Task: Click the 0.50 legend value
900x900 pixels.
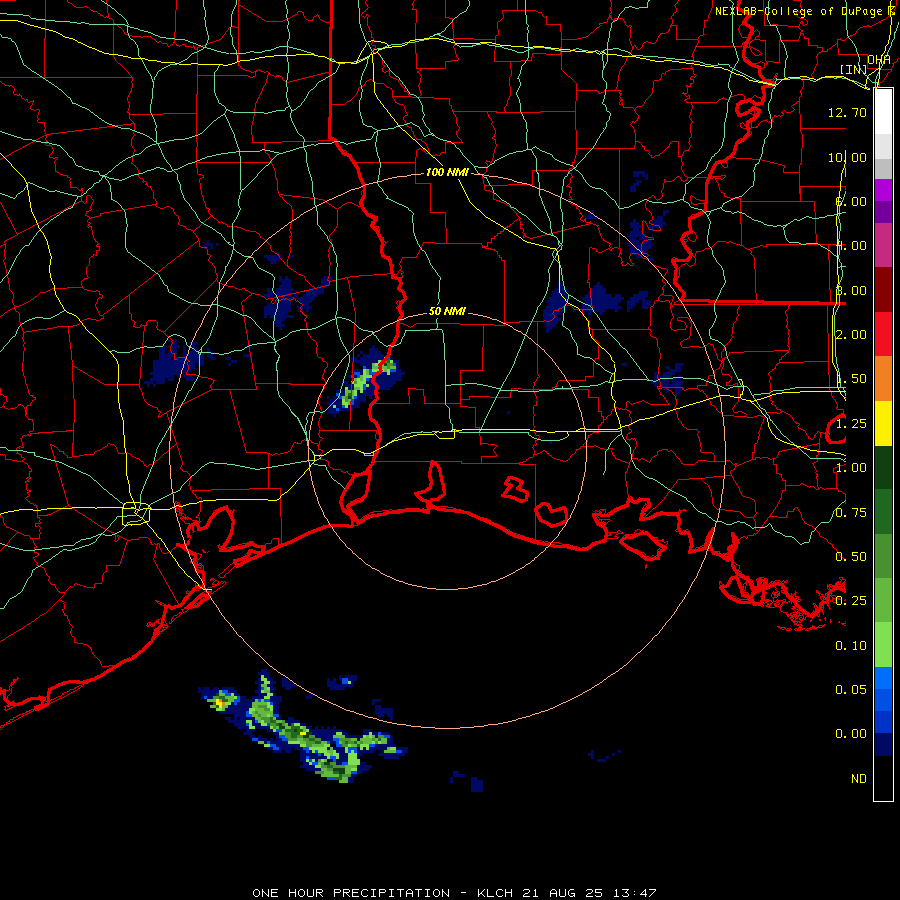Action: click(851, 557)
